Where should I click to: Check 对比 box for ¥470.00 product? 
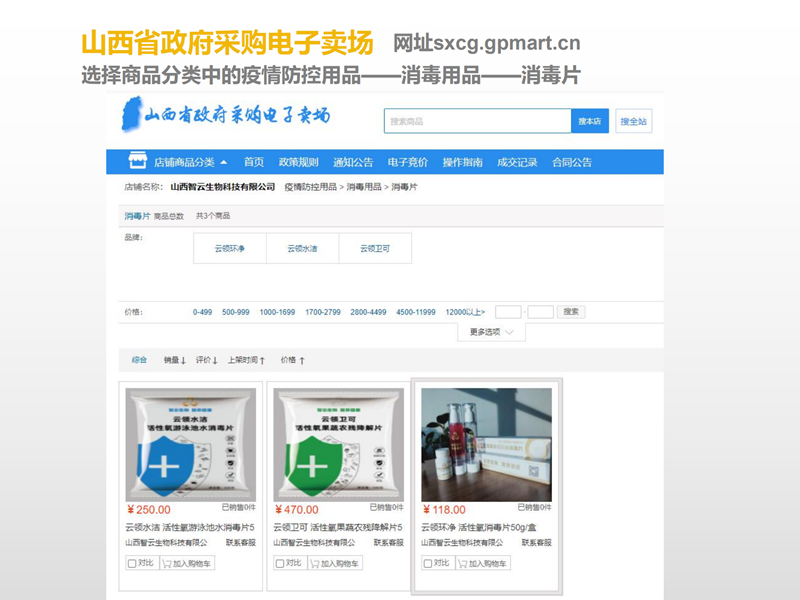280,563
